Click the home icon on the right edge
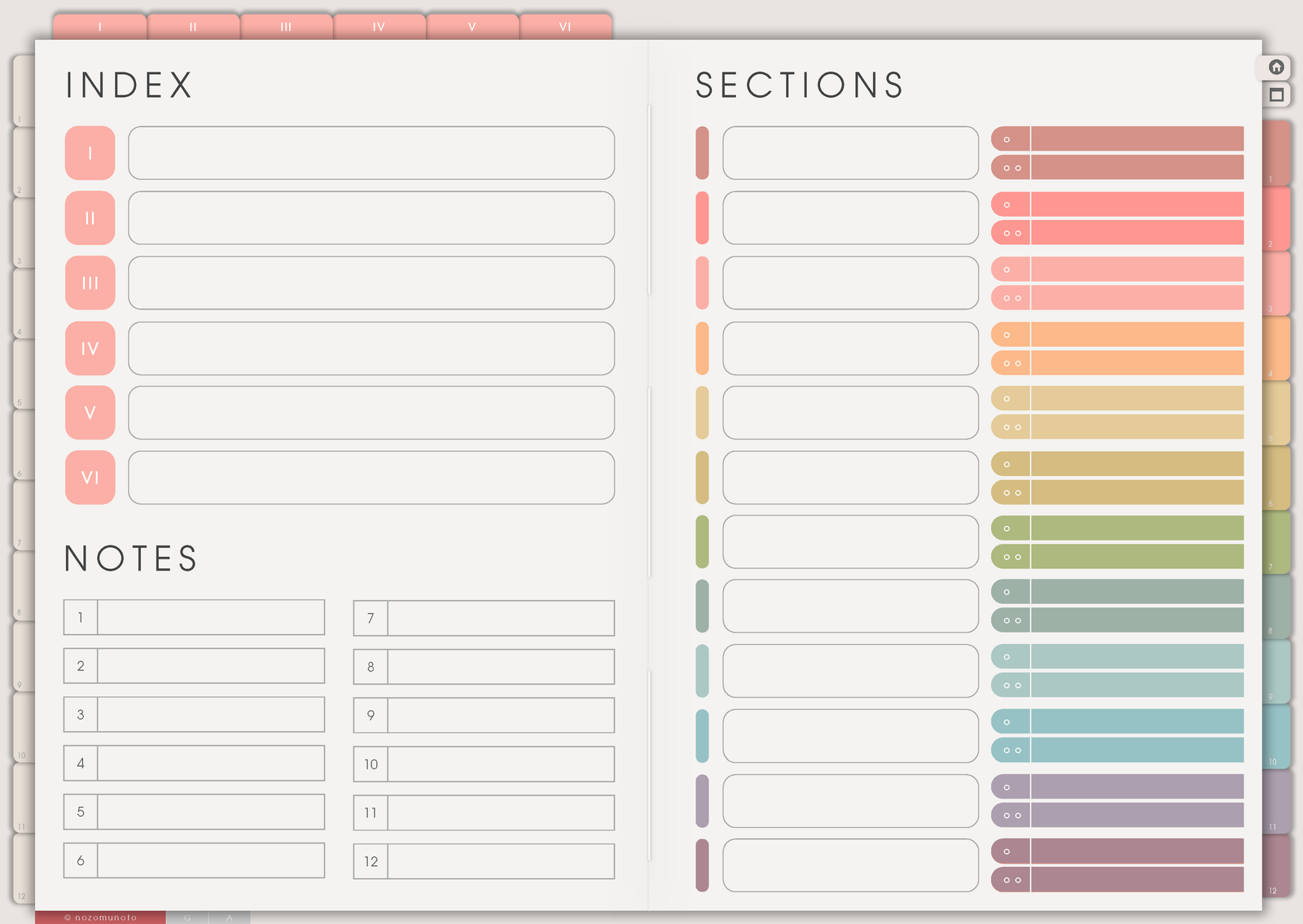Image resolution: width=1303 pixels, height=924 pixels. [1276, 67]
